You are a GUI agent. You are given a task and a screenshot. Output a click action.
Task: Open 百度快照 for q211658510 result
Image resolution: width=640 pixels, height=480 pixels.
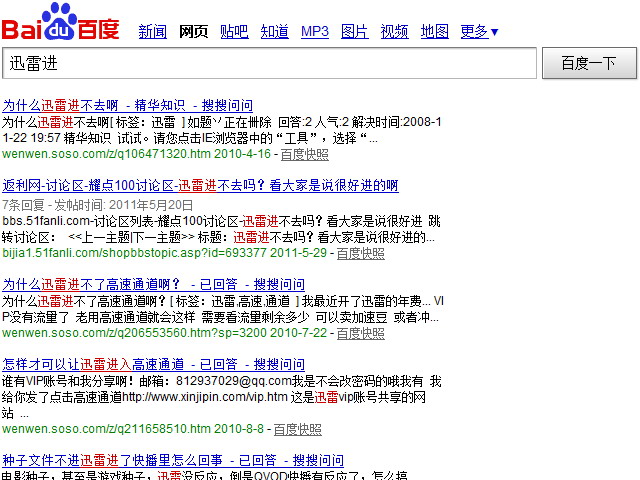point(298,429)
